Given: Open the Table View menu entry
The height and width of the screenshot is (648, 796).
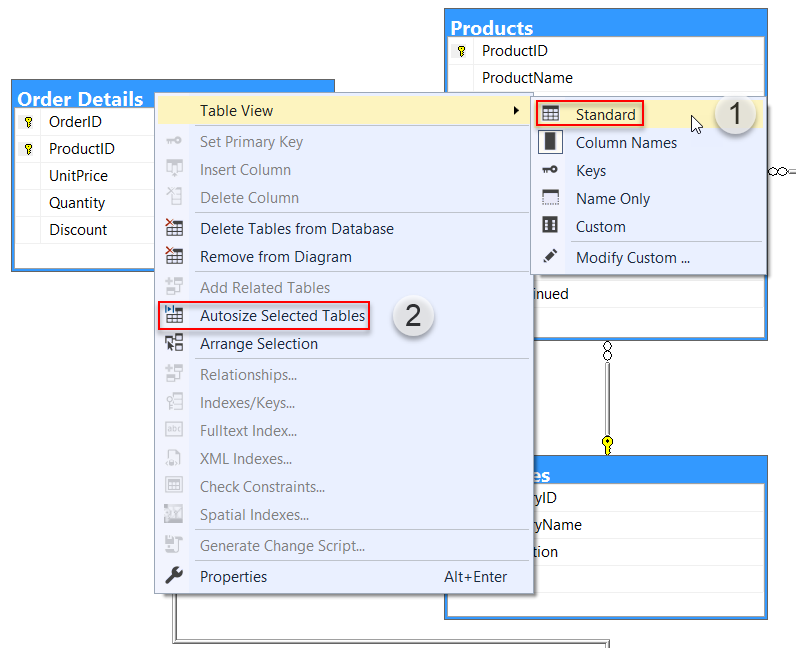Looking at the screenshot, I should 236,110.
